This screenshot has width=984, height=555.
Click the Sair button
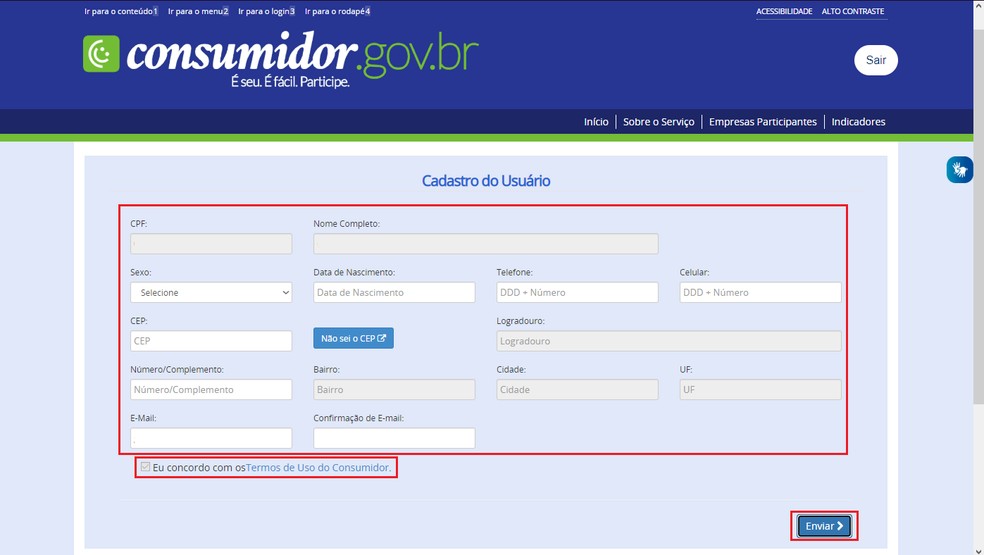coord(875,60)
